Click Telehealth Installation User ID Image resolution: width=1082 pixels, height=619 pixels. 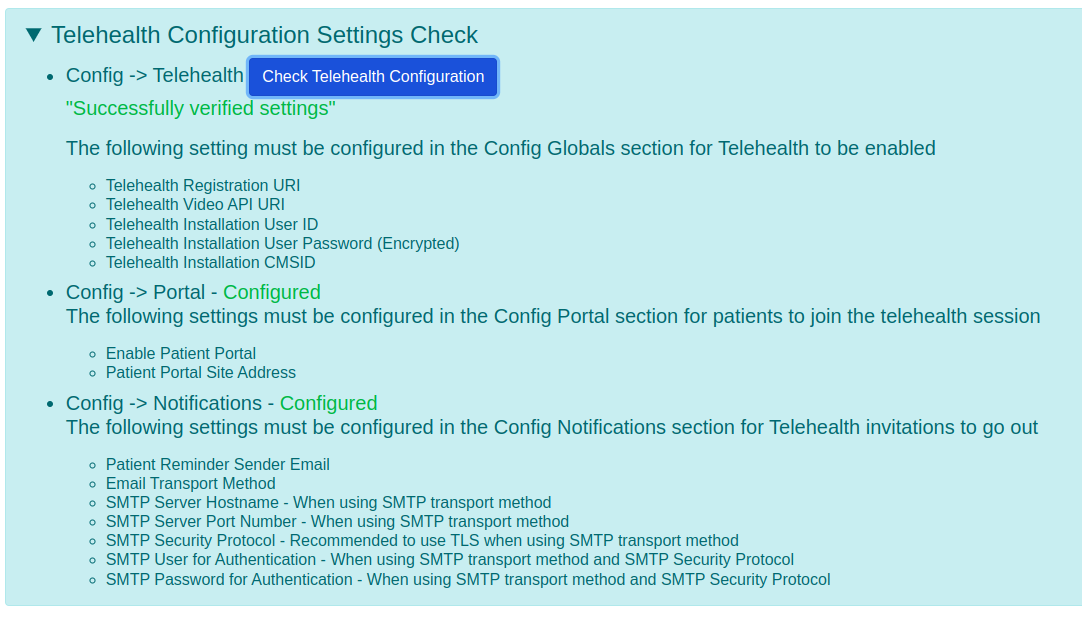point(211,224)
